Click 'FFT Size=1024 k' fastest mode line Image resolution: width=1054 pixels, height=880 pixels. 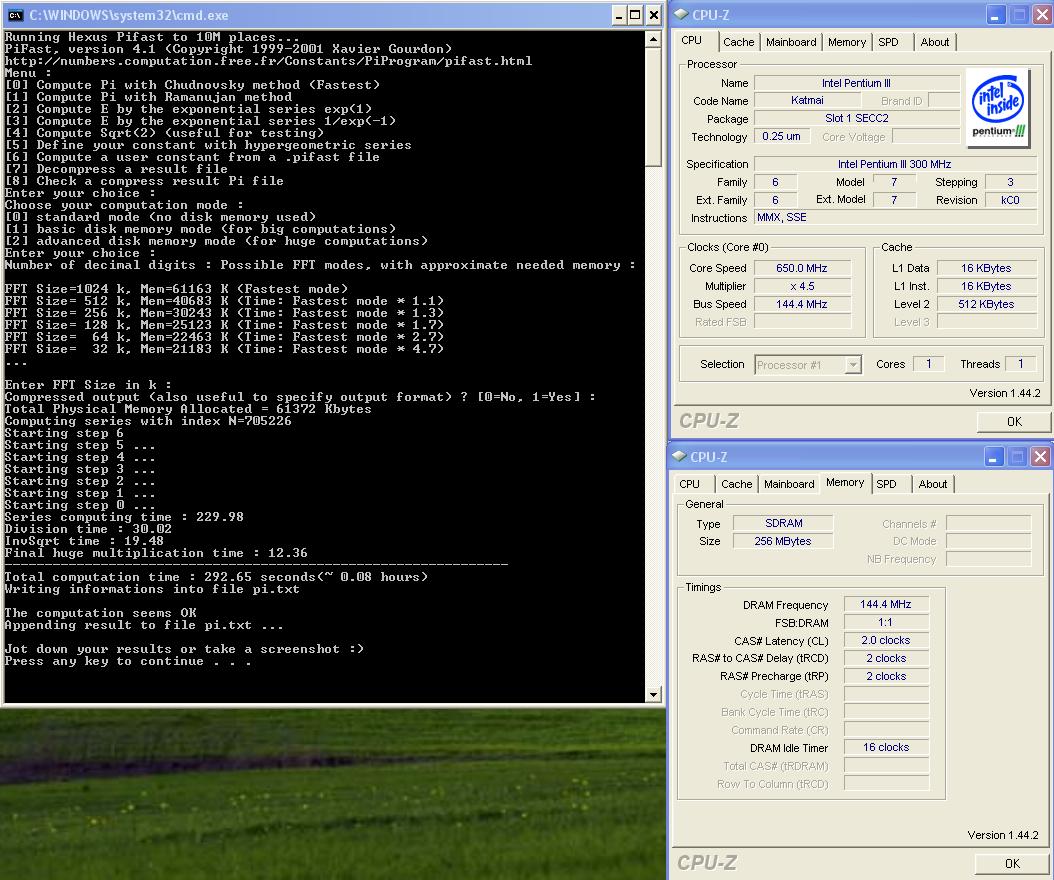(x=176, y=289)
